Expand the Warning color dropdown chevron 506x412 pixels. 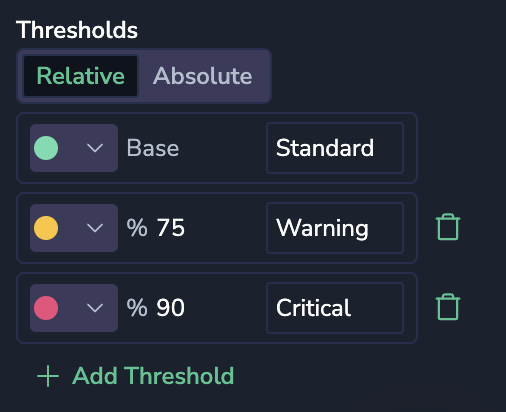click(x=95, y=228)
